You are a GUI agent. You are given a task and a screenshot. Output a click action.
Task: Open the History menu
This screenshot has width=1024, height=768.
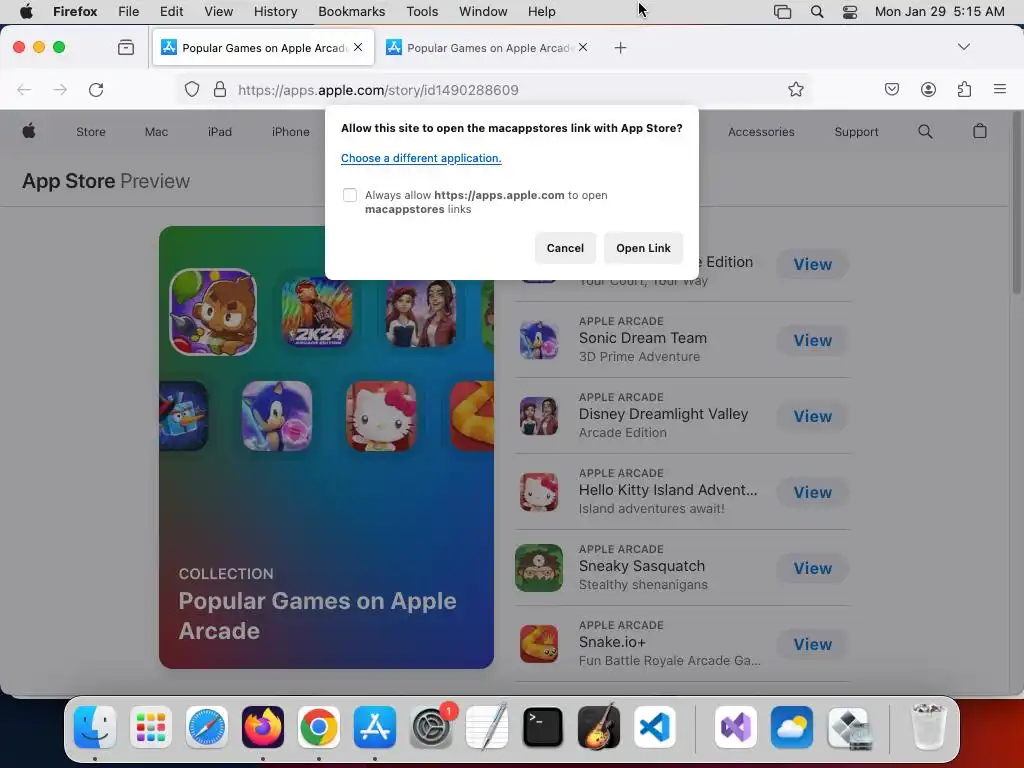(275, 12)
